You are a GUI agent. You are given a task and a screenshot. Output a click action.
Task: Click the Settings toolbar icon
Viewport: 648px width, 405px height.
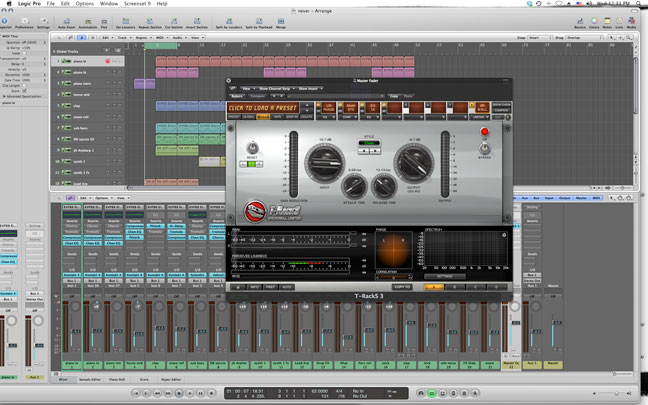point(43,21)
